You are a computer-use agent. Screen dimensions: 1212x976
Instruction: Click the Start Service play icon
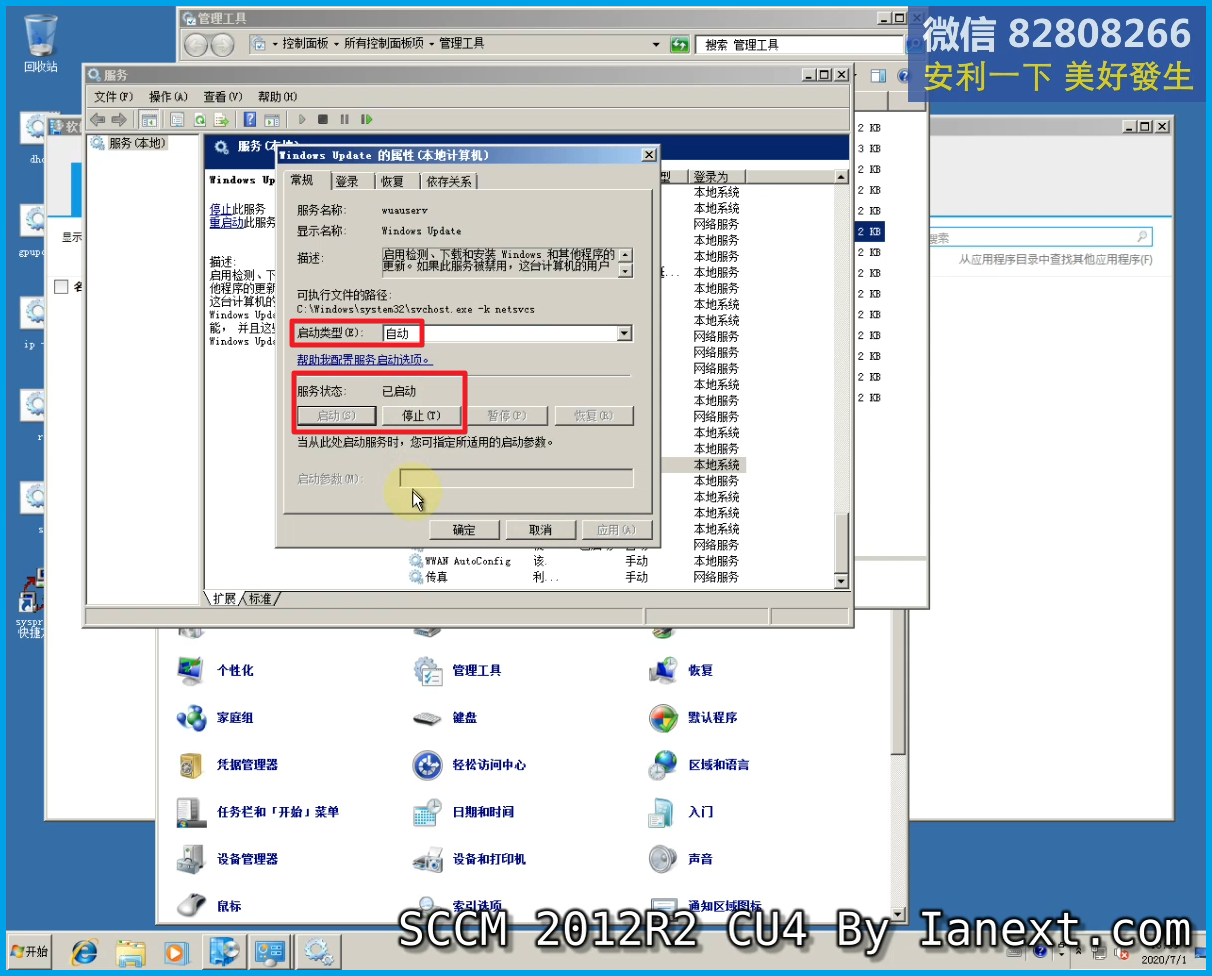302,119
